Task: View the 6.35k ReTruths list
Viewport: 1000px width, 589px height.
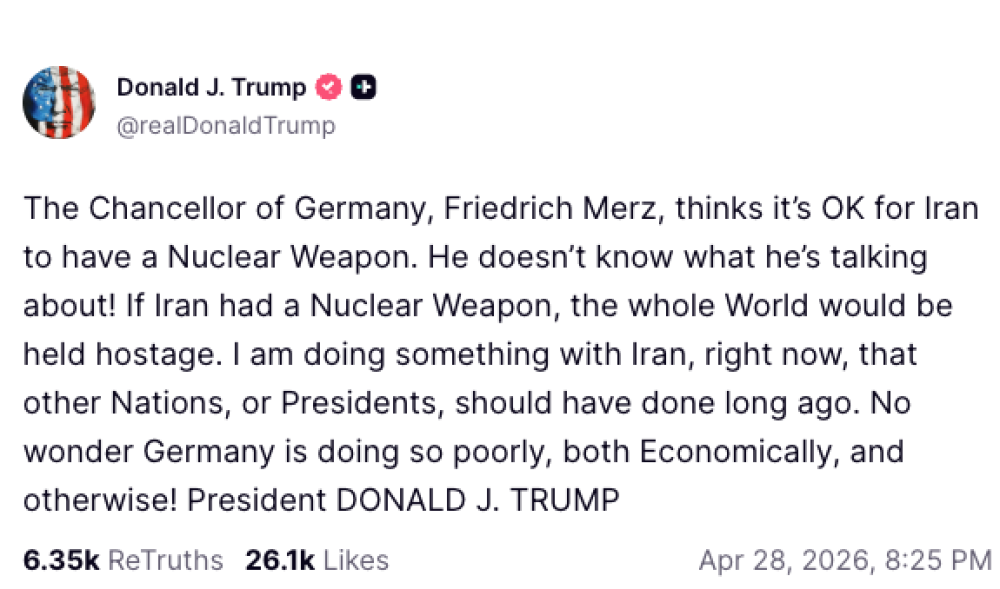Action: (x=123, y=559)
